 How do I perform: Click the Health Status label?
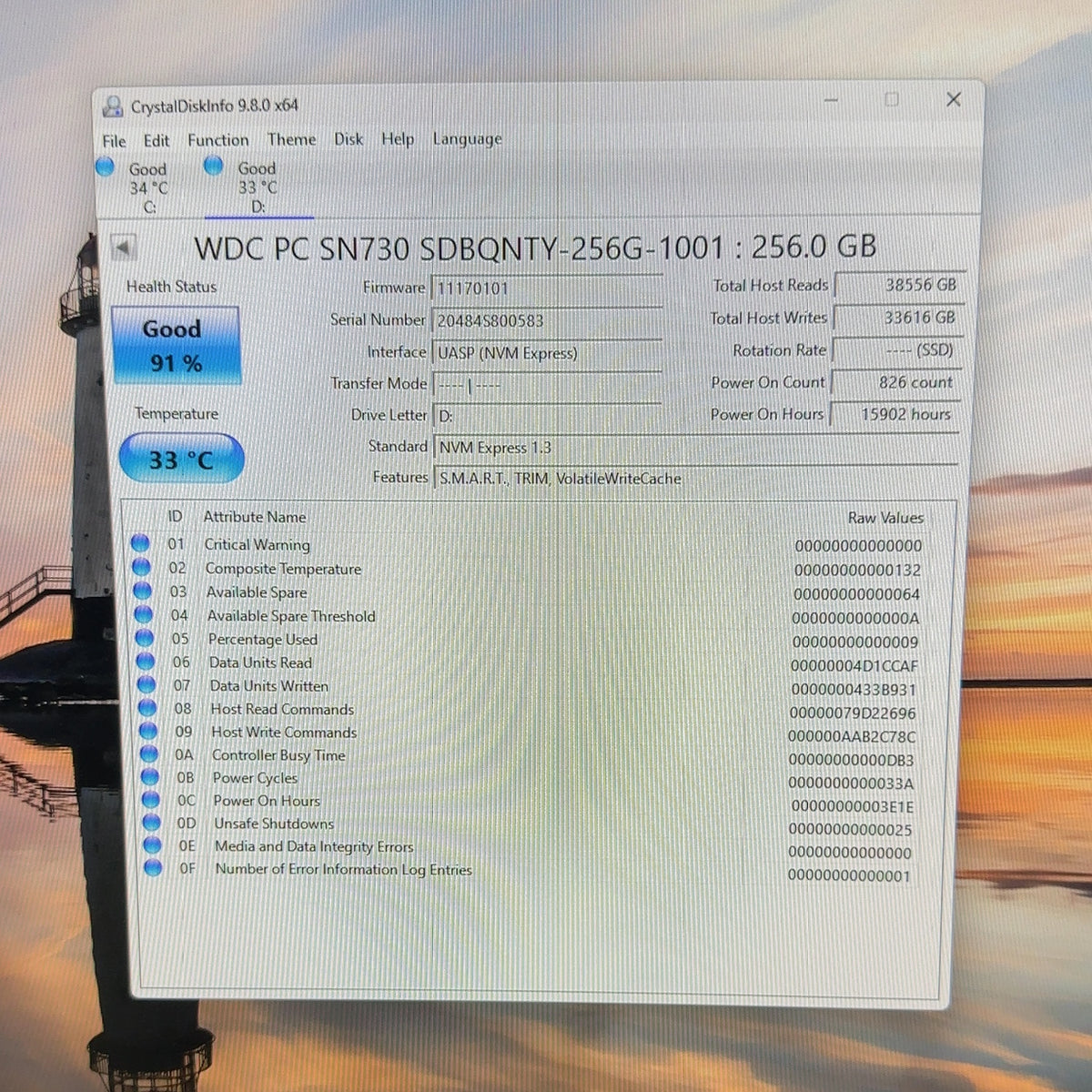(x=172, y=287)
